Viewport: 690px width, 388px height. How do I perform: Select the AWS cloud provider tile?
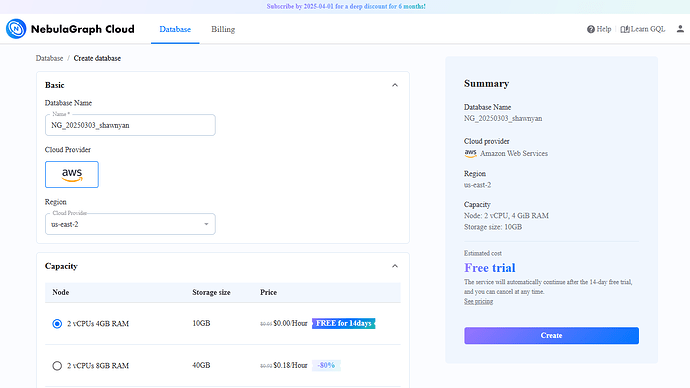(72, 174)
